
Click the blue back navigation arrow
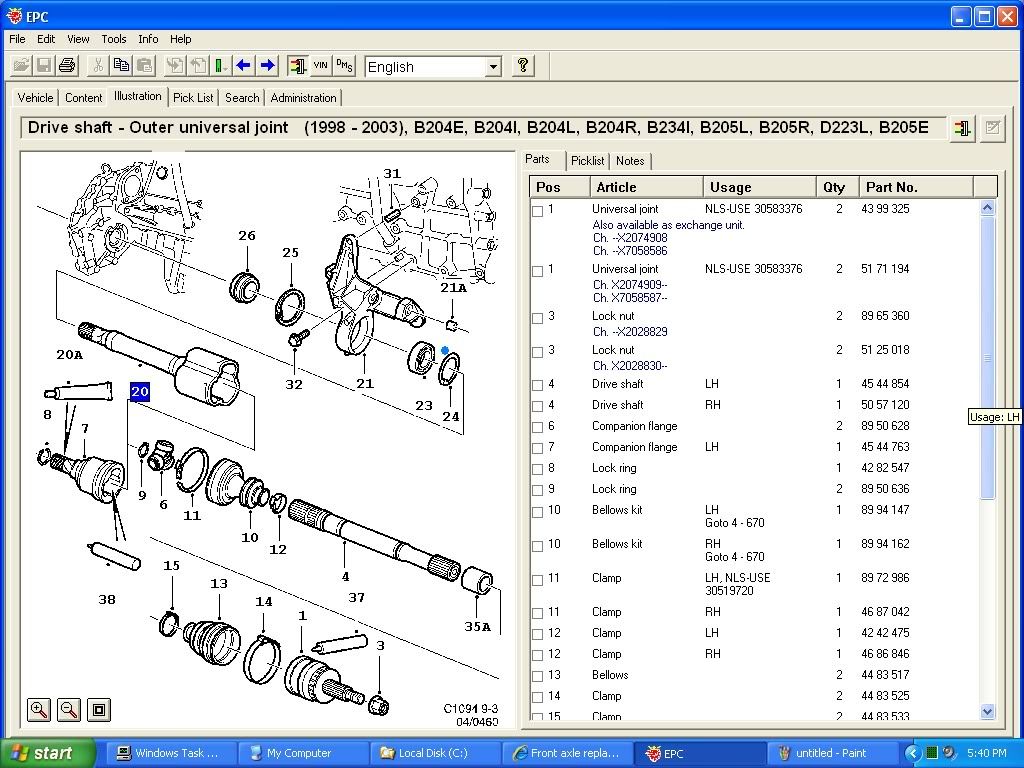243,65
